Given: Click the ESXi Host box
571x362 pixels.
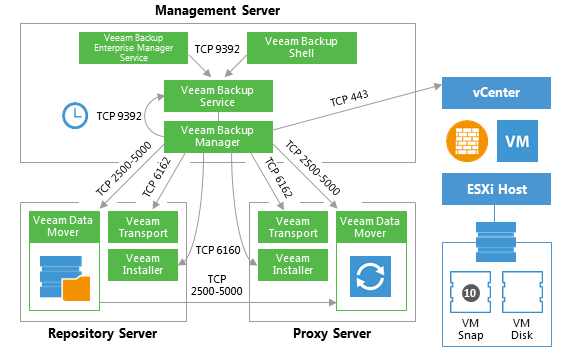Looking at the screenshot, I should [x=496, y=189].
